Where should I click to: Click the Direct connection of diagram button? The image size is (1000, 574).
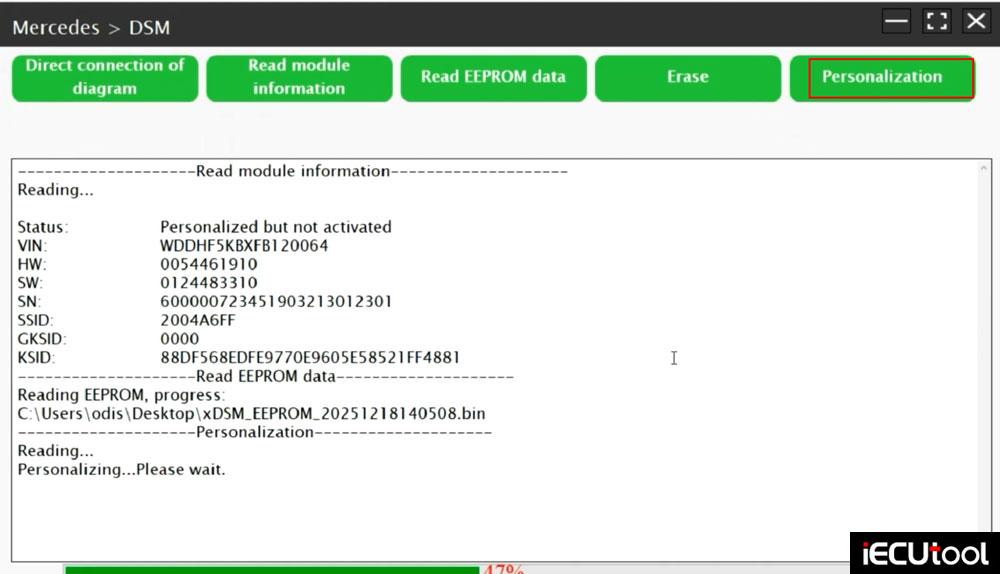pyautogui.click(x=105, y=77)
